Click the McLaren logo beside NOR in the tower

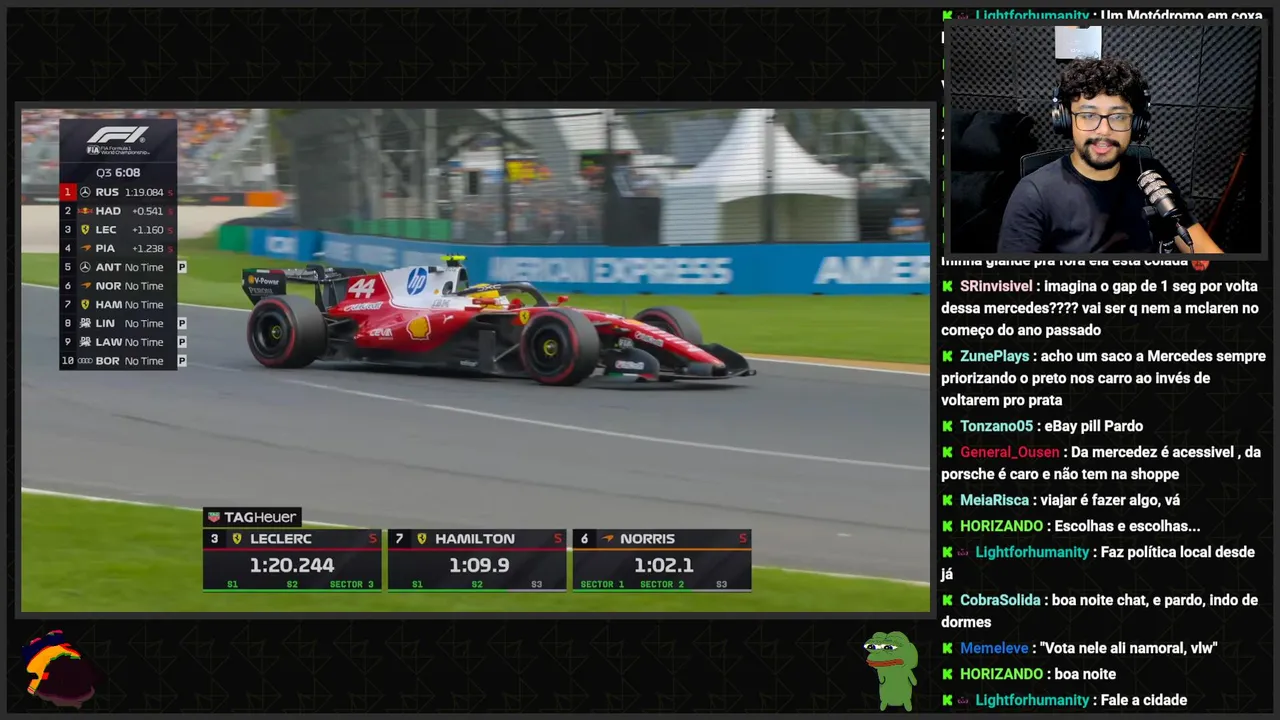point(85,286)
